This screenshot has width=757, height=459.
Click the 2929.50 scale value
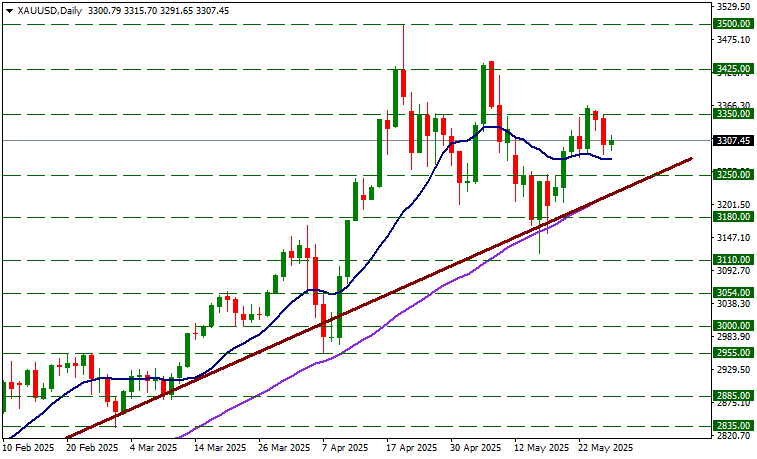[733, 370]
